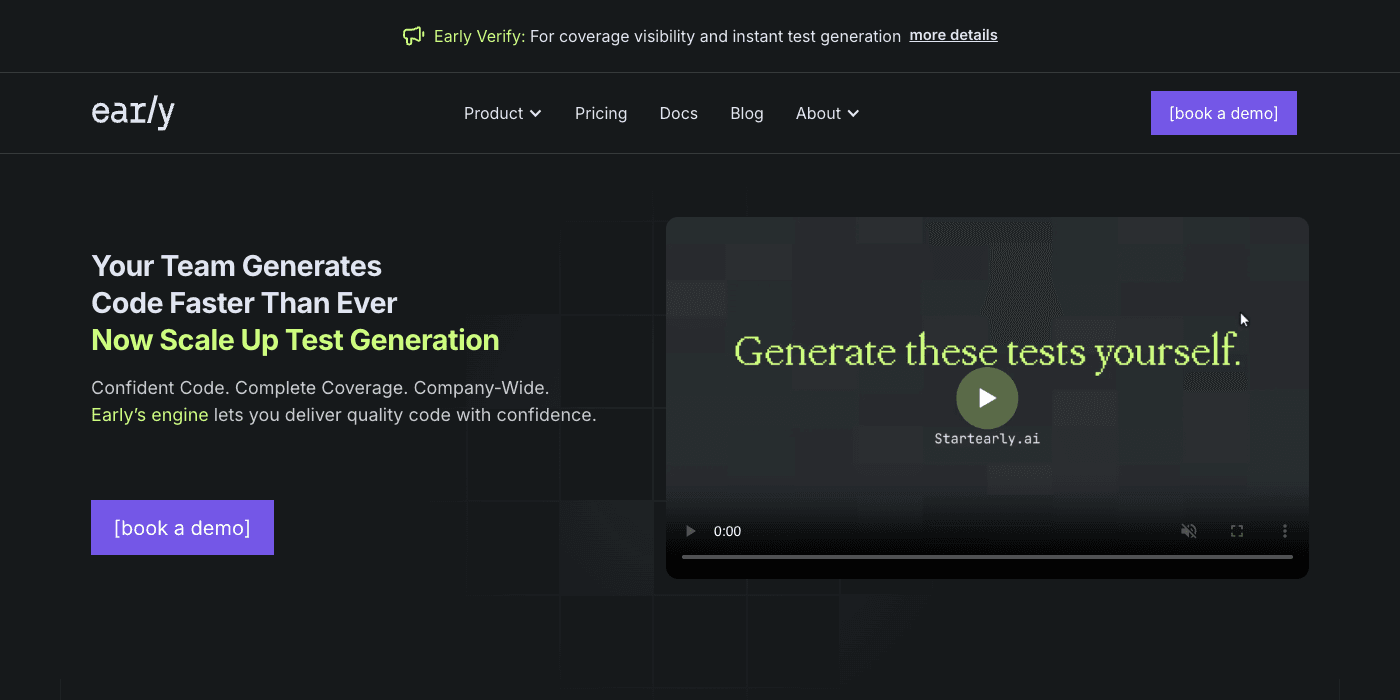Go to the Pricing page
Viewport: 1400px width, 700px height.
[x=601, y=114]
